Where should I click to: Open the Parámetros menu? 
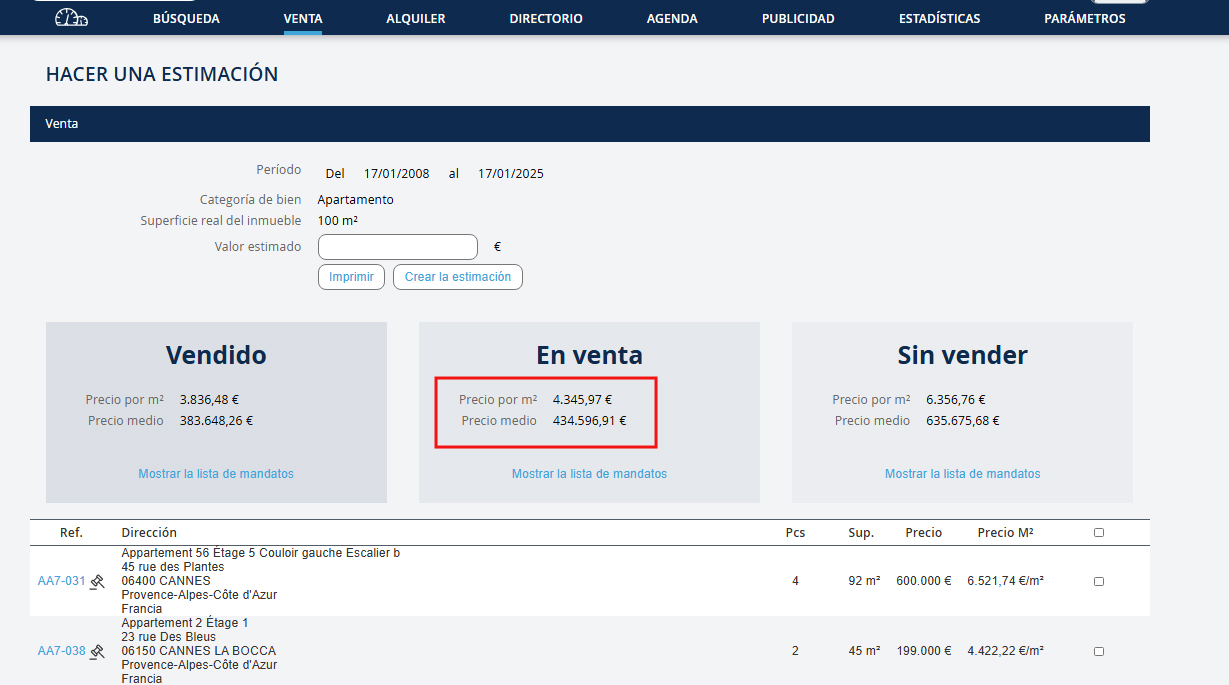click(1084, 19)
